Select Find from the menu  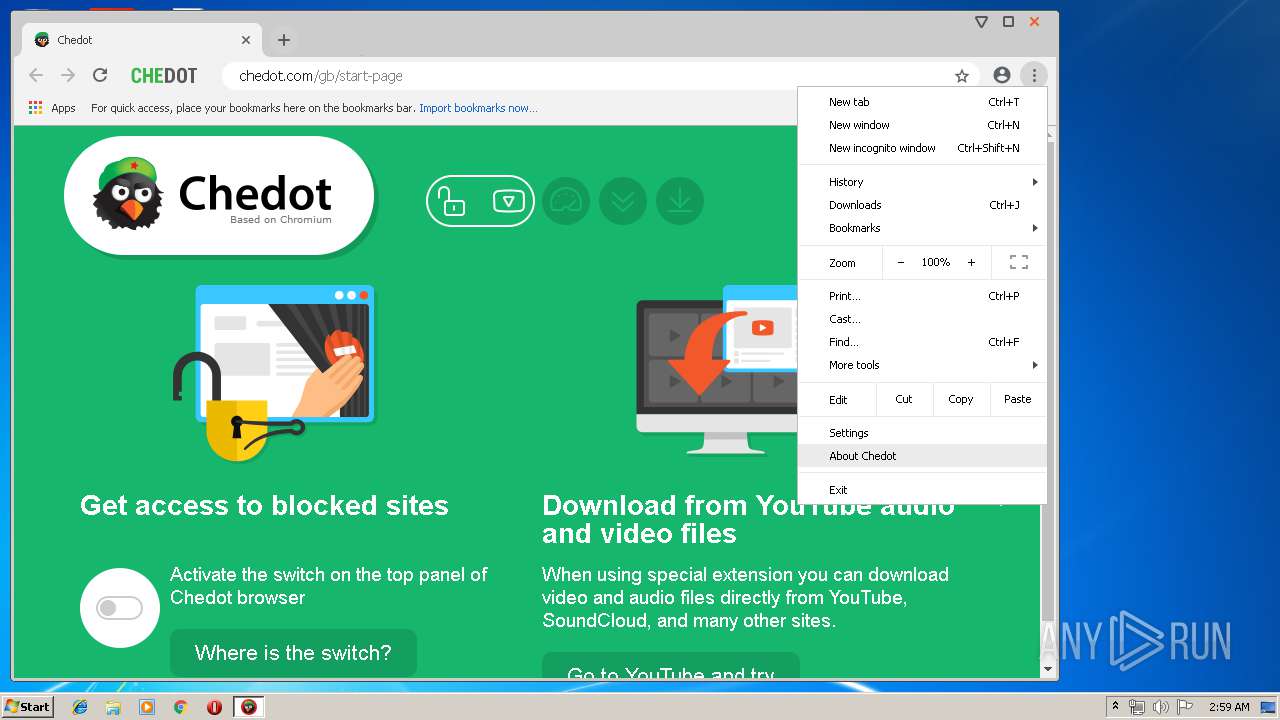point(922,342)
